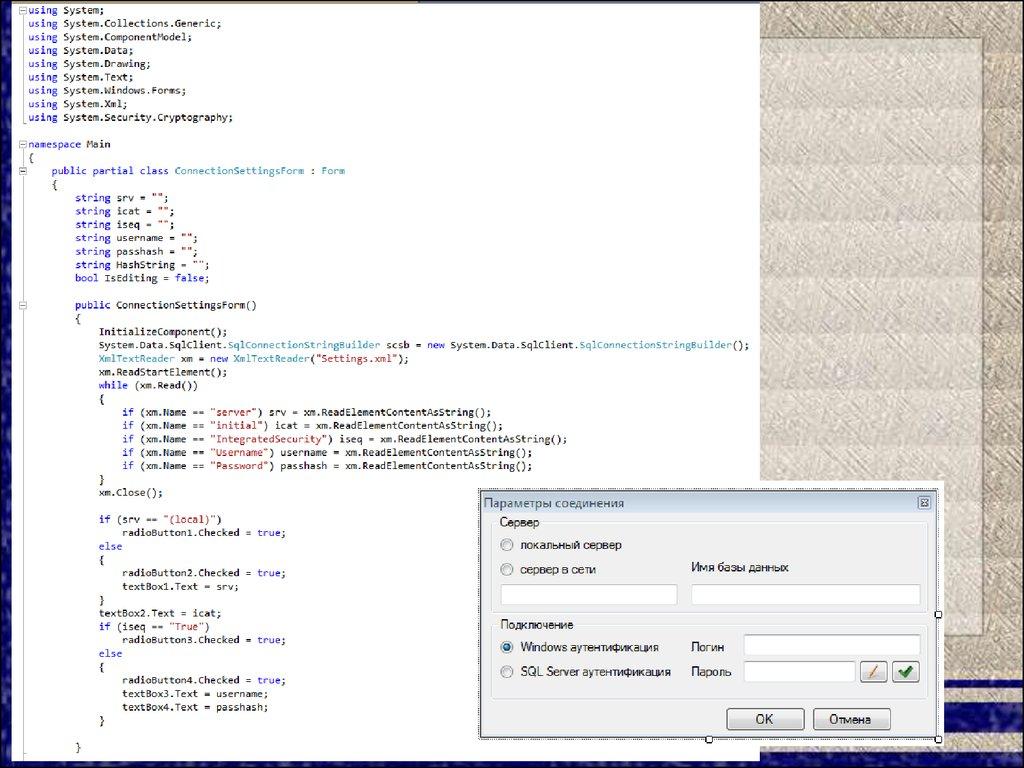Click the right-edge resize handle of the form
The image size is (1024, 768).
tap(938, 615)
